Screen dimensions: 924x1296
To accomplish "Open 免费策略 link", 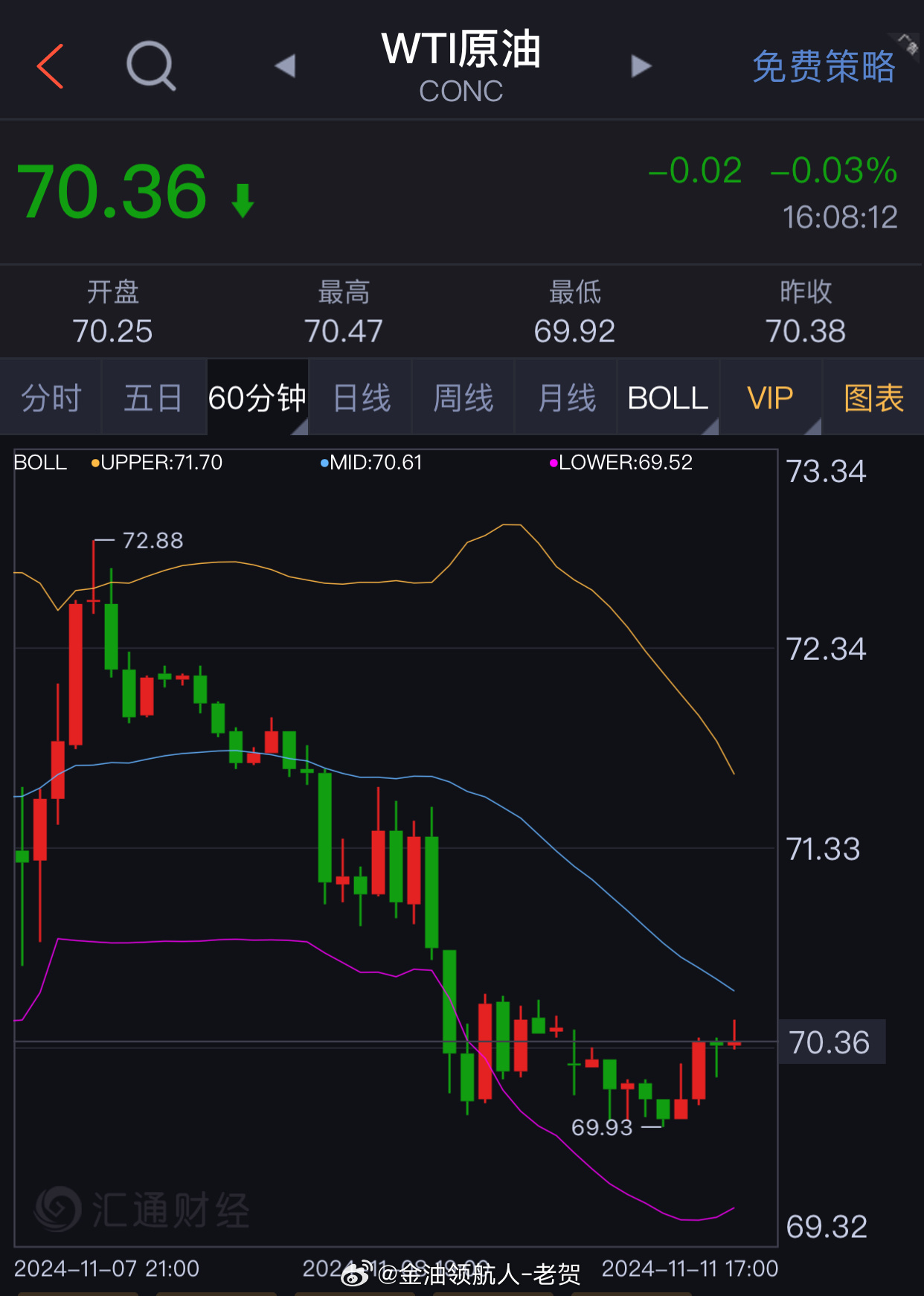I will click(x=824, y=67).
